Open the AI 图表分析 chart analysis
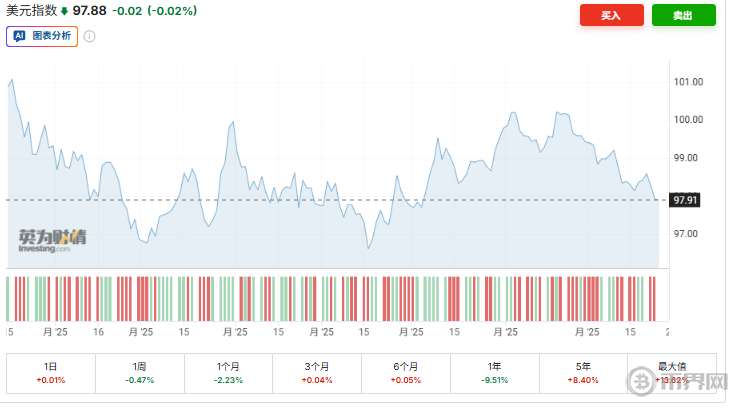 [43, 36]
